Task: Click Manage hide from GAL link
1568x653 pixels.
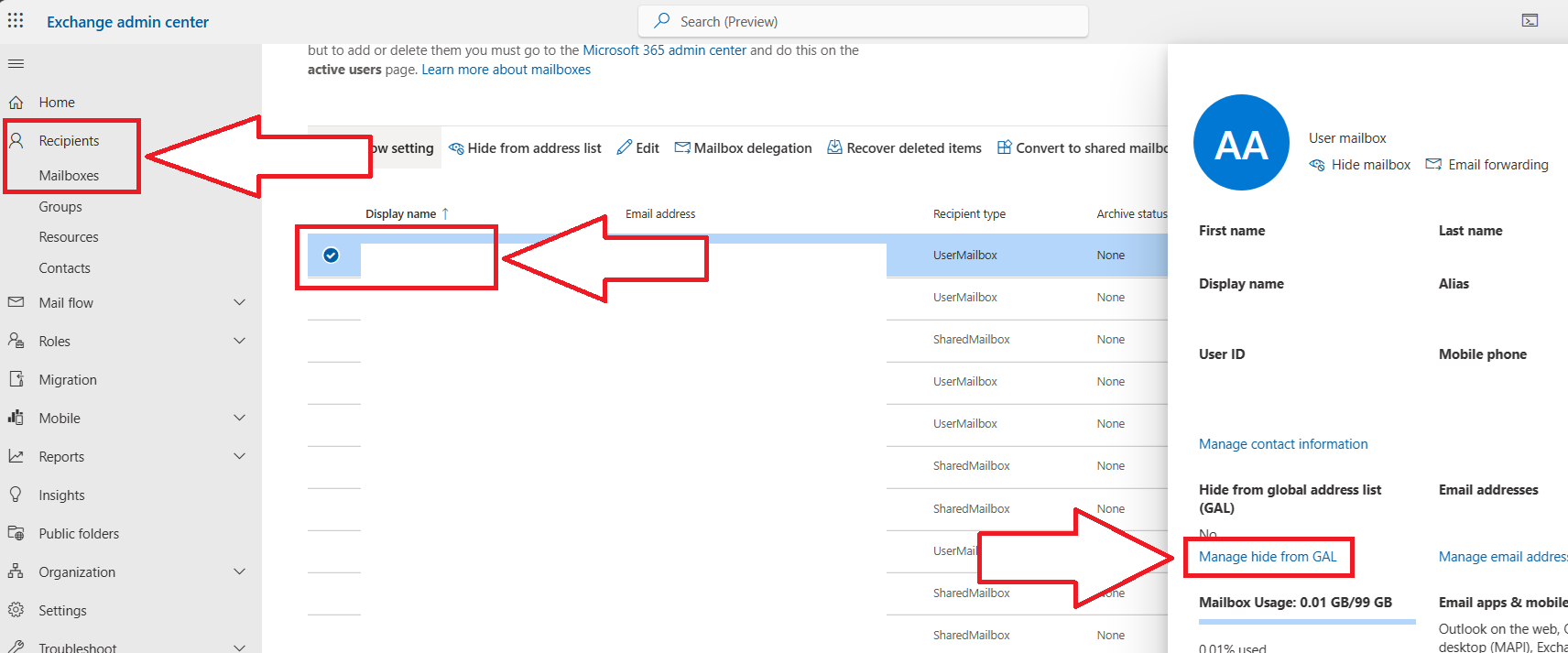Action: tap(1268, 557)
